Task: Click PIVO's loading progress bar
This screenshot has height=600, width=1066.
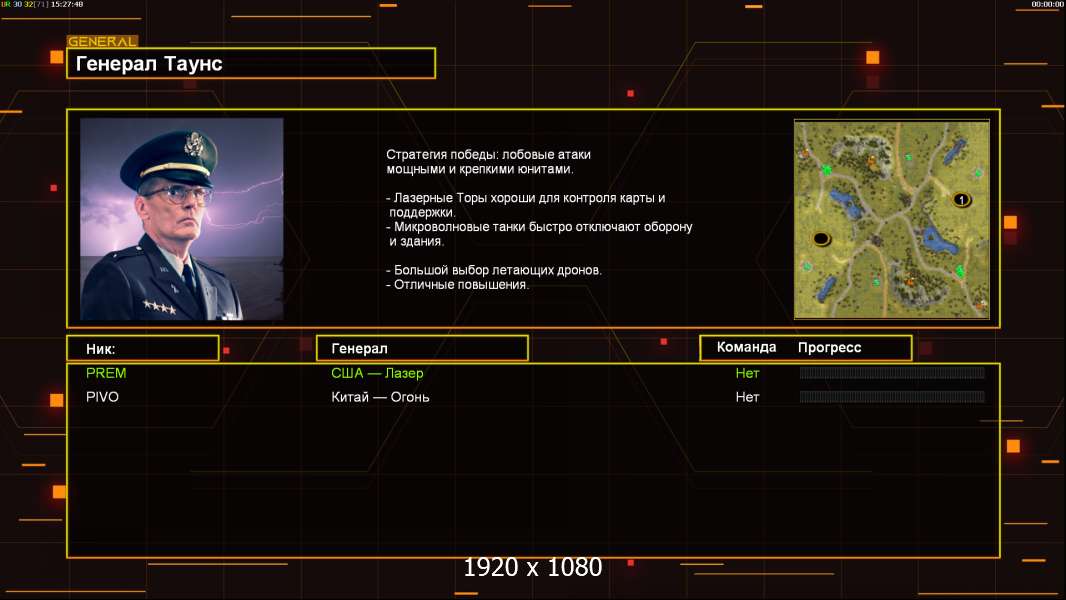Action: (892, 396)
